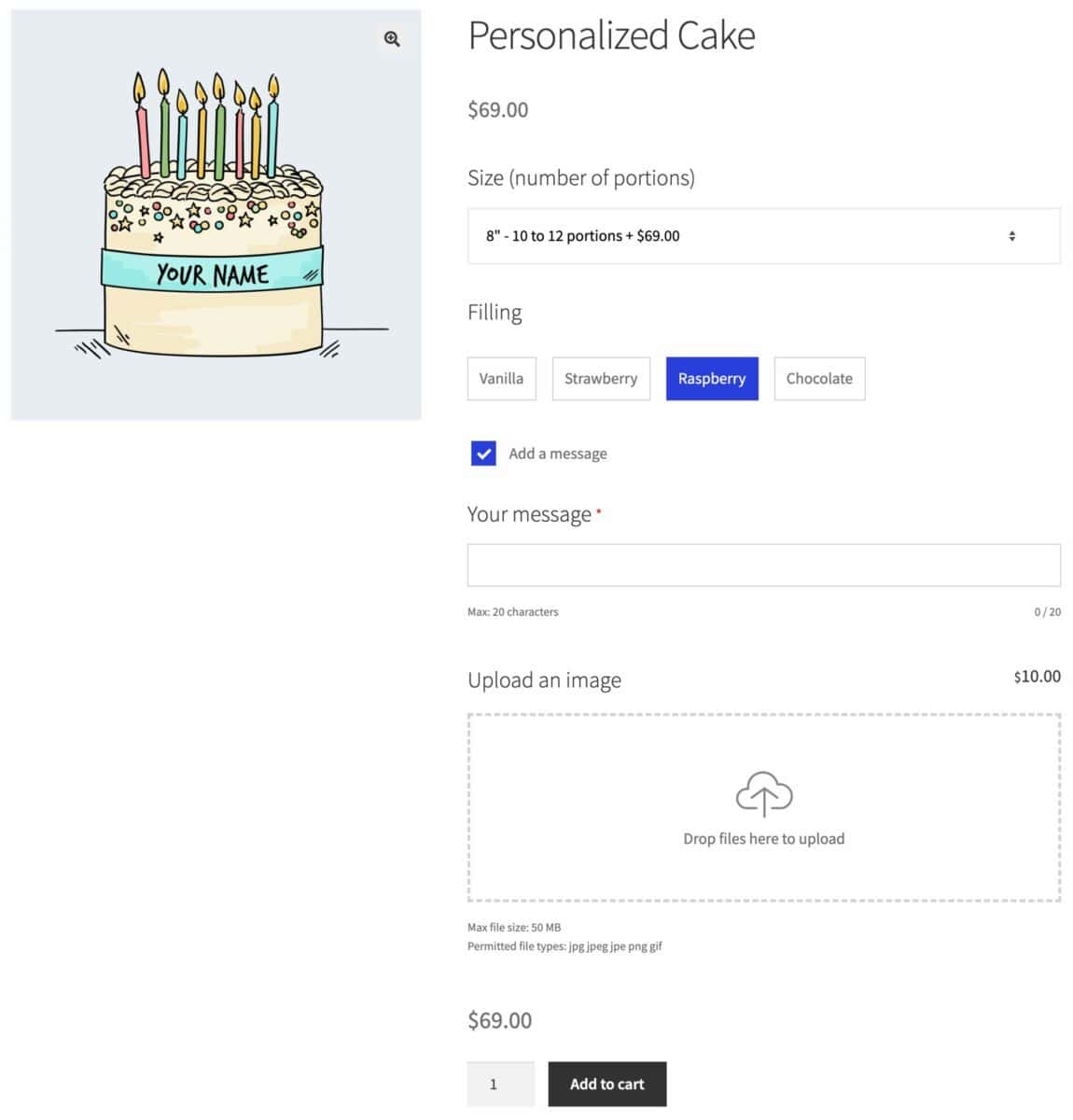Screen dimensions: 1073x1120
Task: Click the Add to cart button
Action: click(607, 1084)
